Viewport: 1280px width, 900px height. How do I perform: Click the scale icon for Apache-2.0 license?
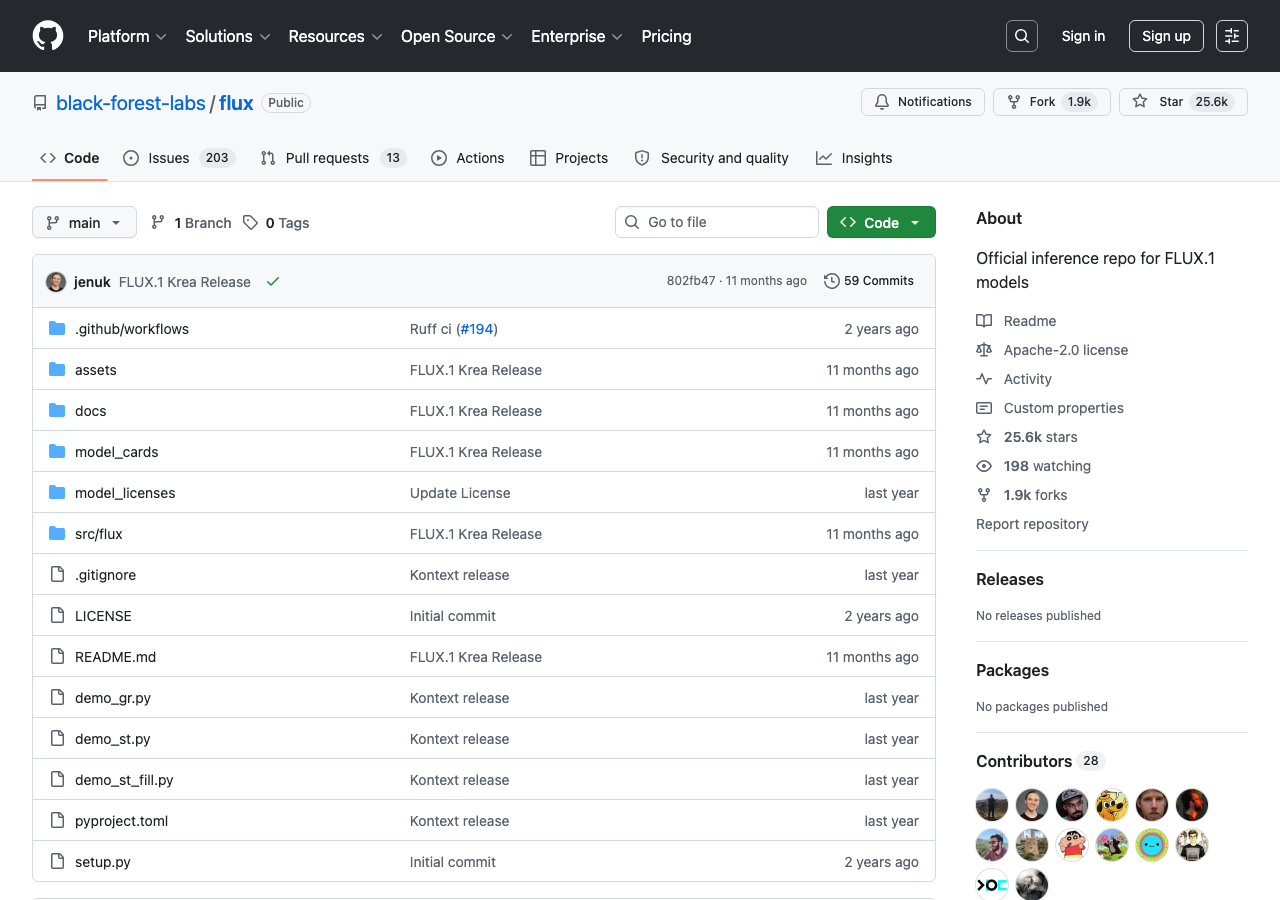click(x=984, y=350)
